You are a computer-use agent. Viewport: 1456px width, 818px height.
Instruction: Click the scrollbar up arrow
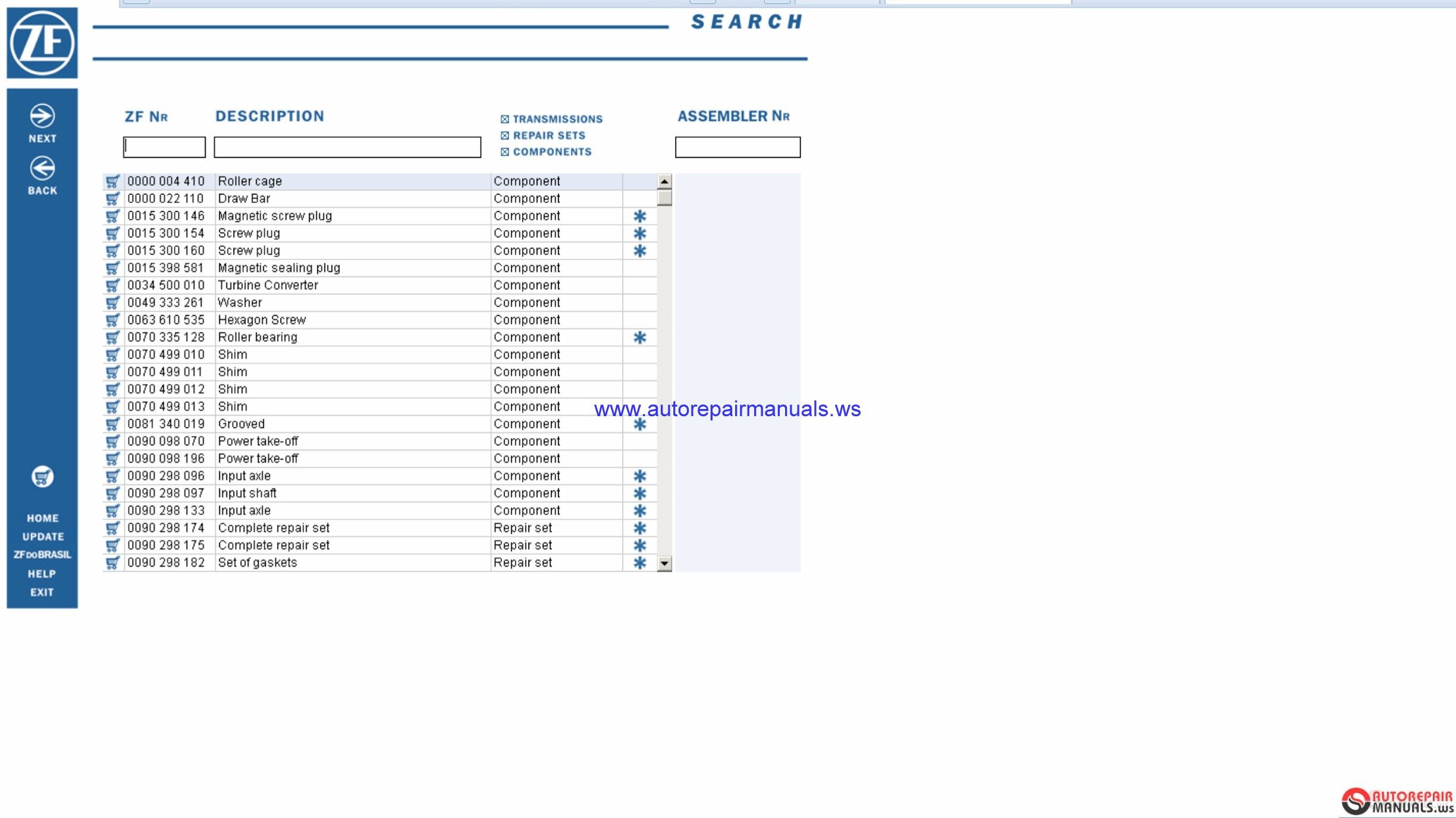click(663, 180)
